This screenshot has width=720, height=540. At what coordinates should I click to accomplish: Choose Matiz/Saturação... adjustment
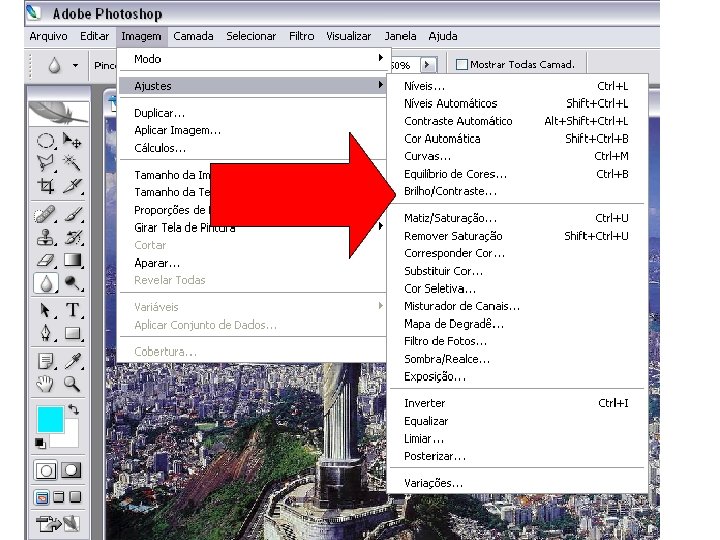point(518,218)
